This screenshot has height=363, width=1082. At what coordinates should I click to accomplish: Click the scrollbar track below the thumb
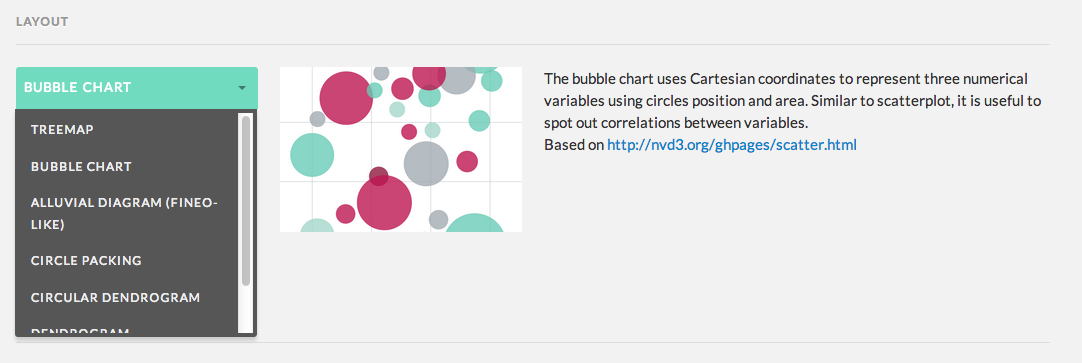tap(246, 310)
